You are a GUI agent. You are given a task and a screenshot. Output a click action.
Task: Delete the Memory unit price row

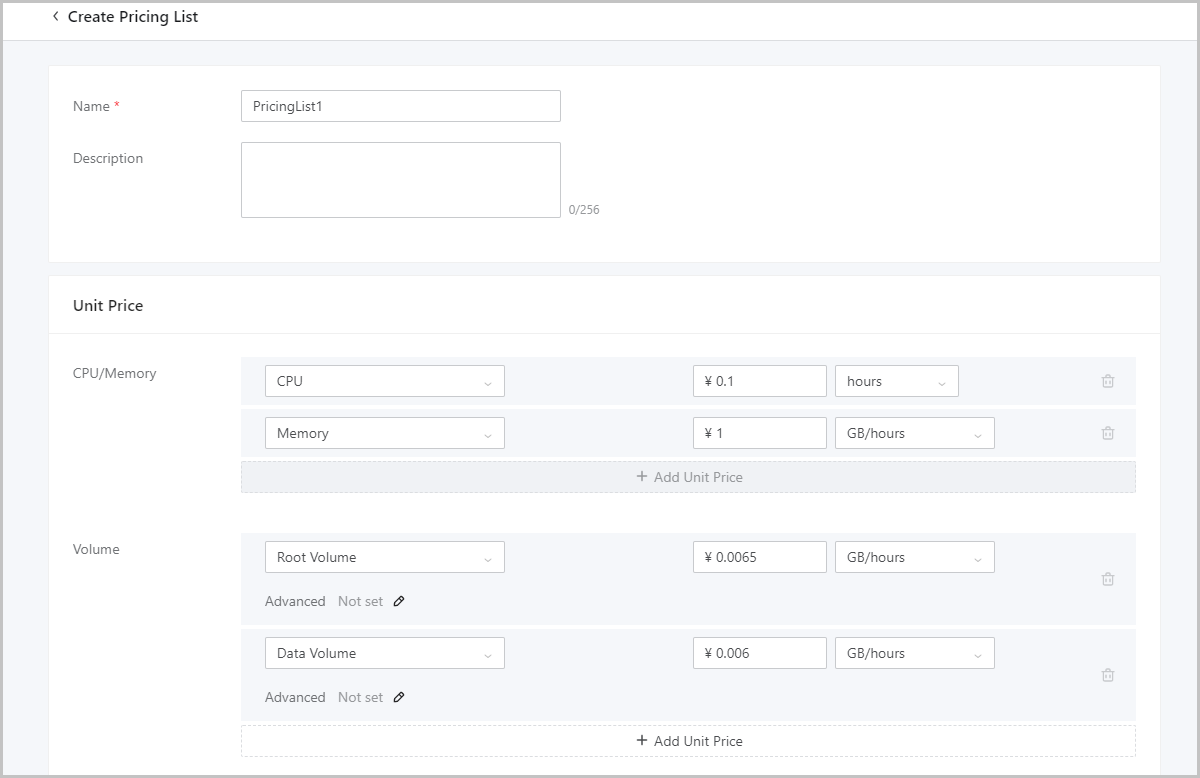[x=1107, y=433]
